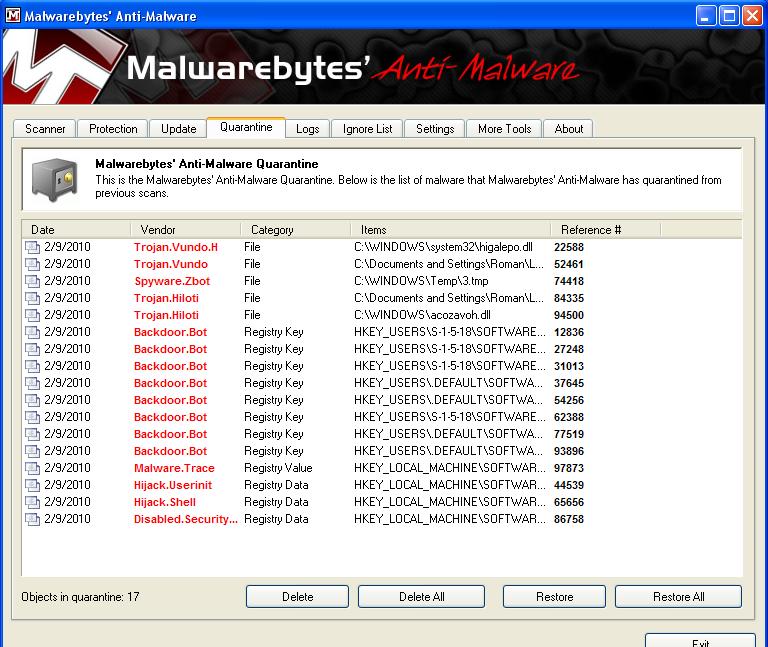This screenshot has height=647, width=768.
Task: Click reference number 94500
Action: (x=569, y=315)
